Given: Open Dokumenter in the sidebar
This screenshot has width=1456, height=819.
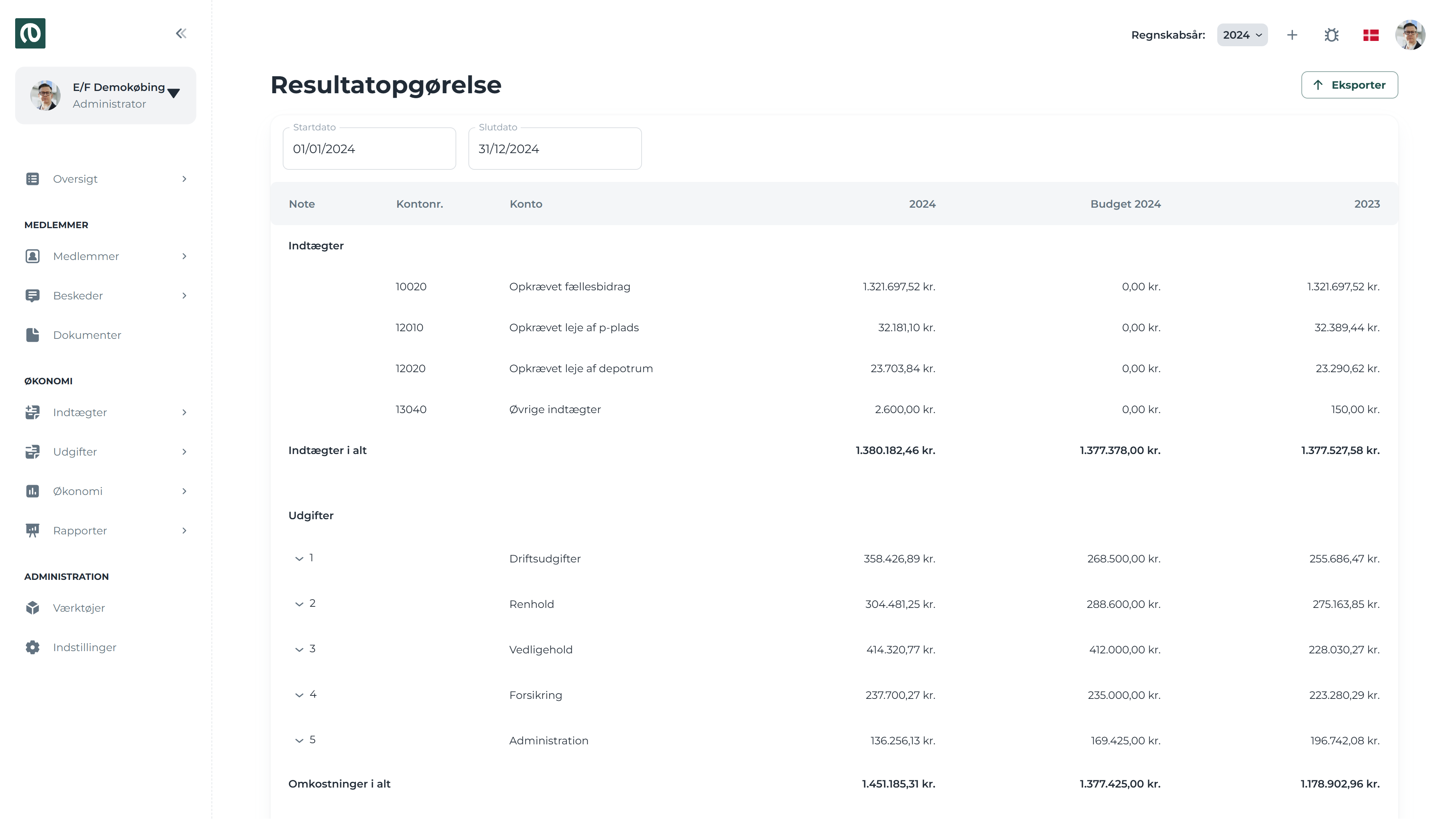Looking at the screenshot, I should click(x=106, y=335).
